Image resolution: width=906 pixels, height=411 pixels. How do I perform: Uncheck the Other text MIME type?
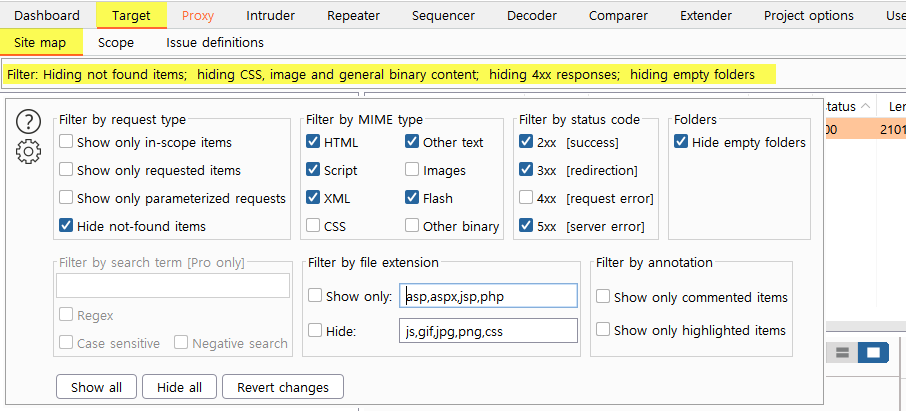pyautogui.click(x=412, y=142)
